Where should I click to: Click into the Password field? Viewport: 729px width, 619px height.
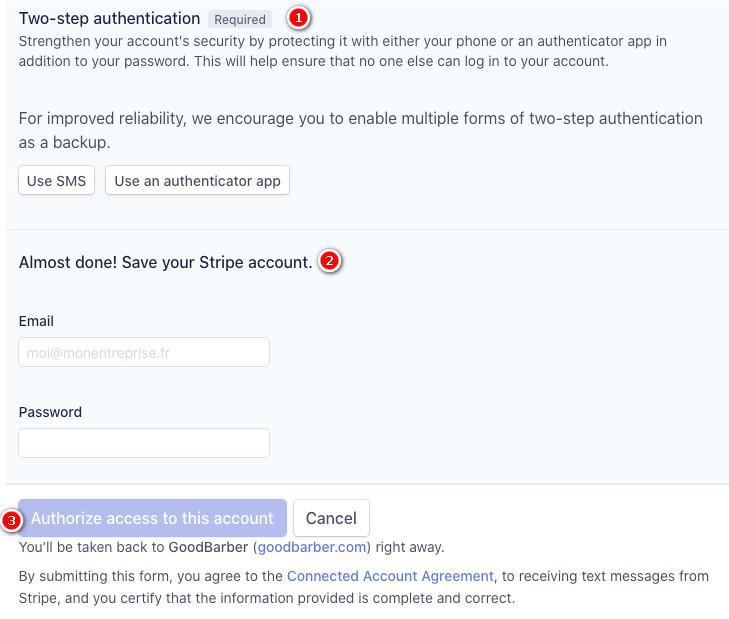[144, 443]
